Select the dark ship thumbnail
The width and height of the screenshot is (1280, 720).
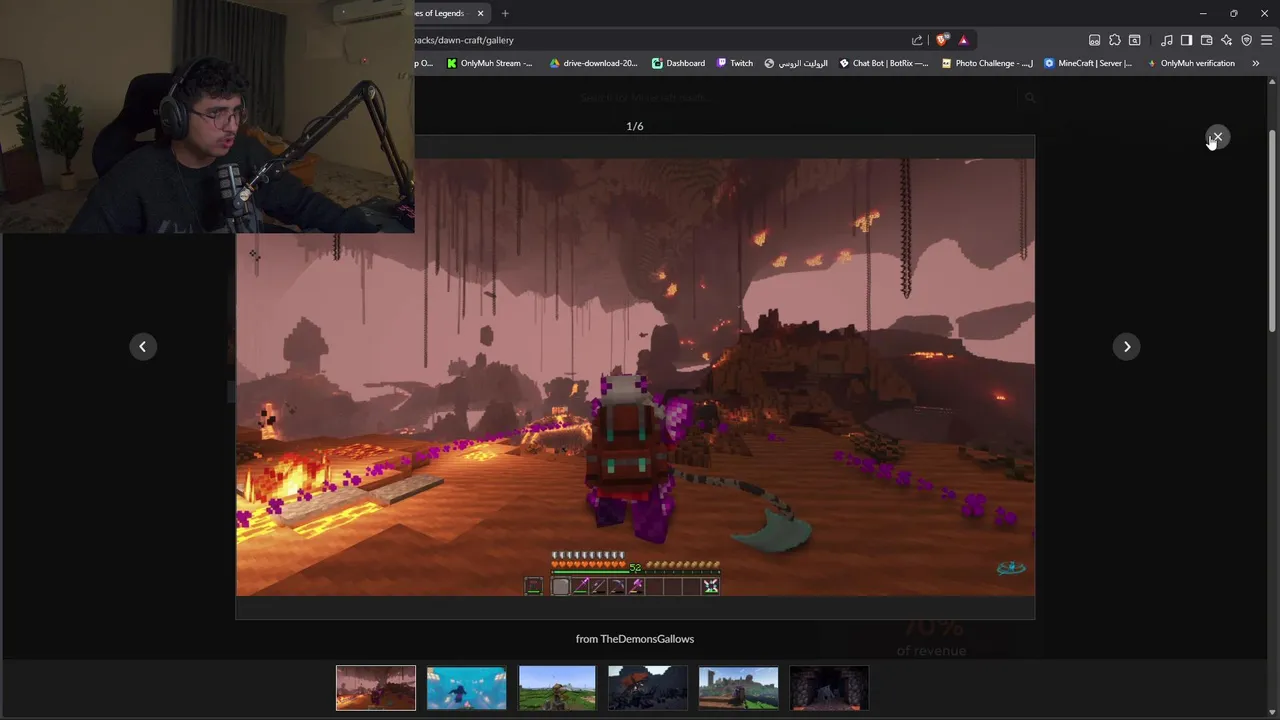coord(648,688)
